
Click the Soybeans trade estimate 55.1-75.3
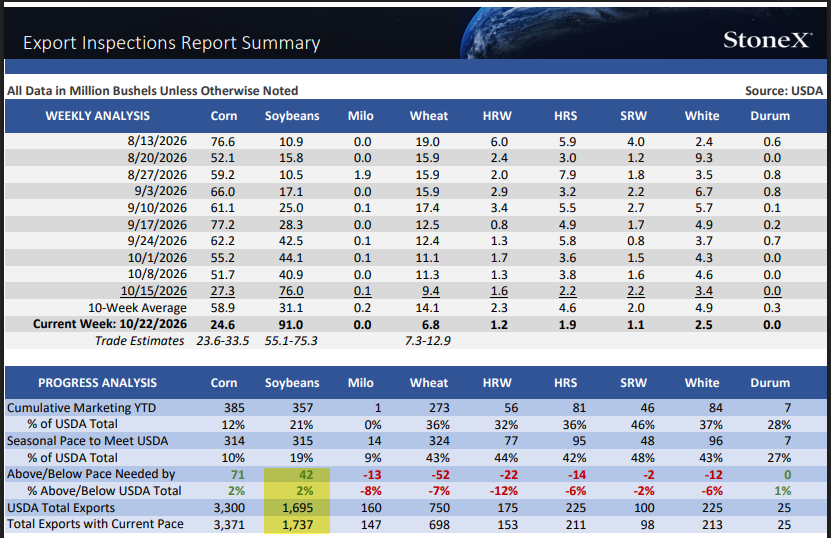point(291,341)
